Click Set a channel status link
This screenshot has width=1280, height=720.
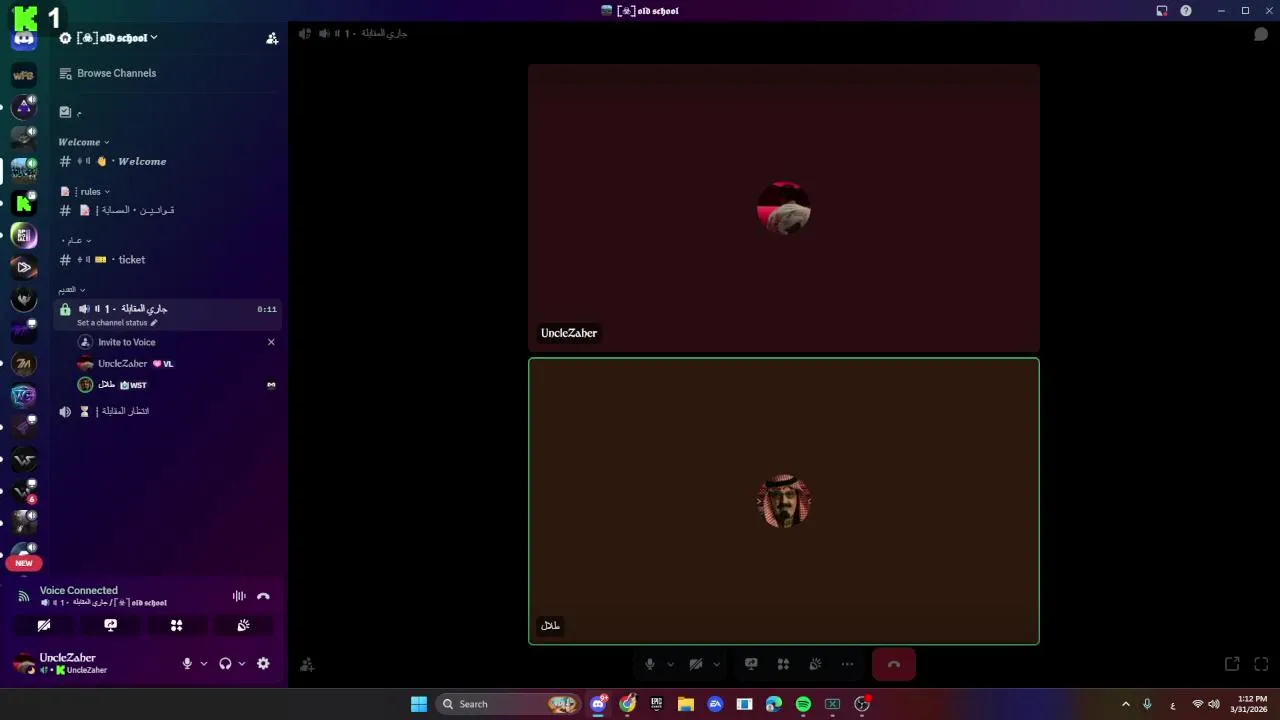117,323
